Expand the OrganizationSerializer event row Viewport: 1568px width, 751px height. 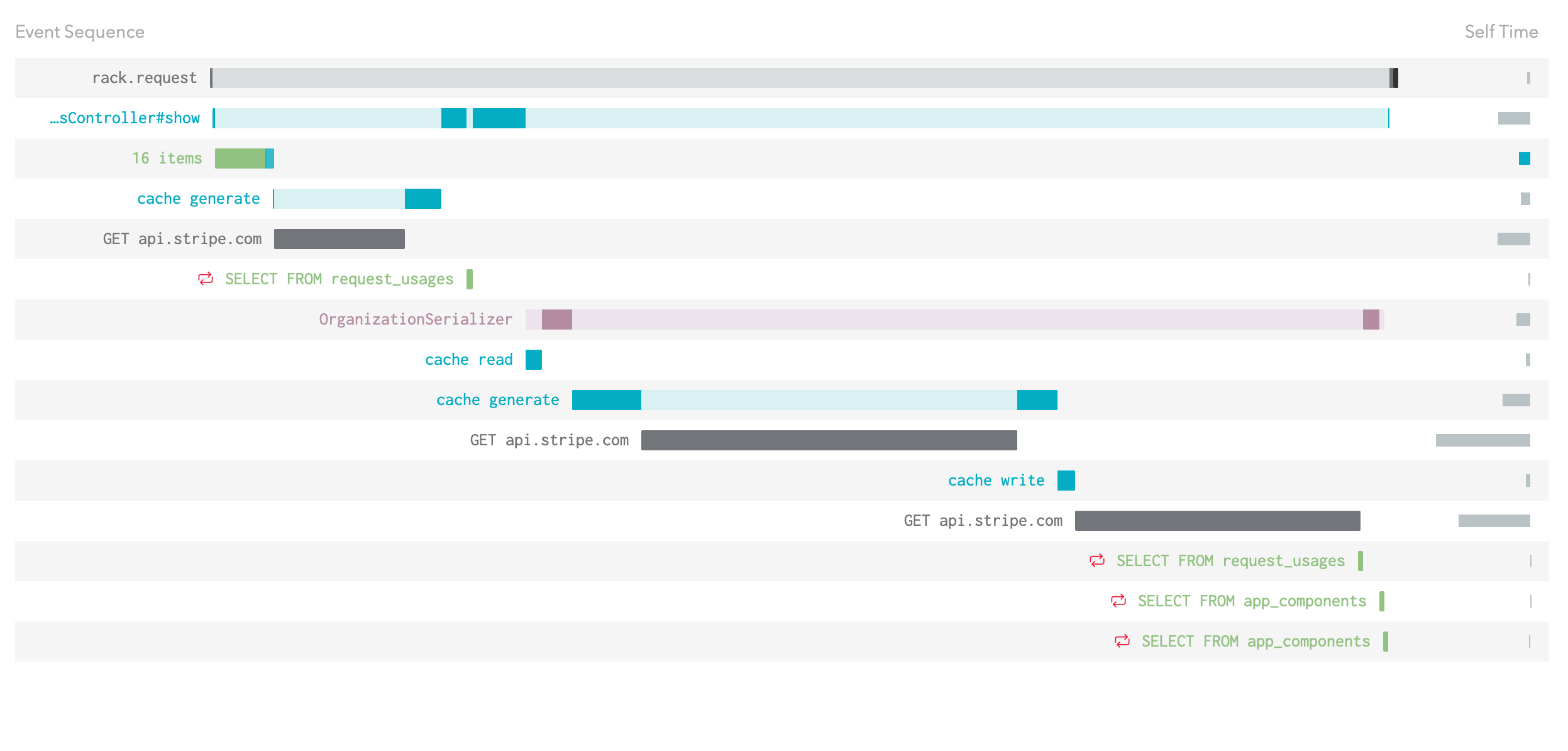415,319
